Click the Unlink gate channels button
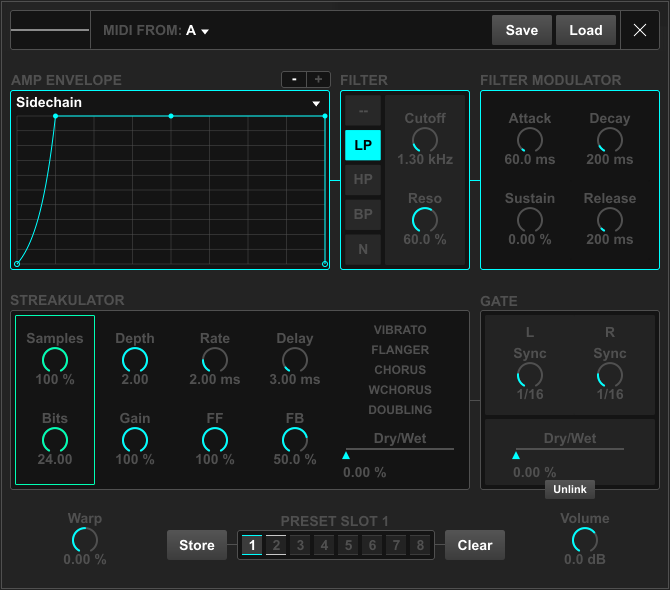The width and height of the screenshot is (670, 590). [x=570, y=489]
